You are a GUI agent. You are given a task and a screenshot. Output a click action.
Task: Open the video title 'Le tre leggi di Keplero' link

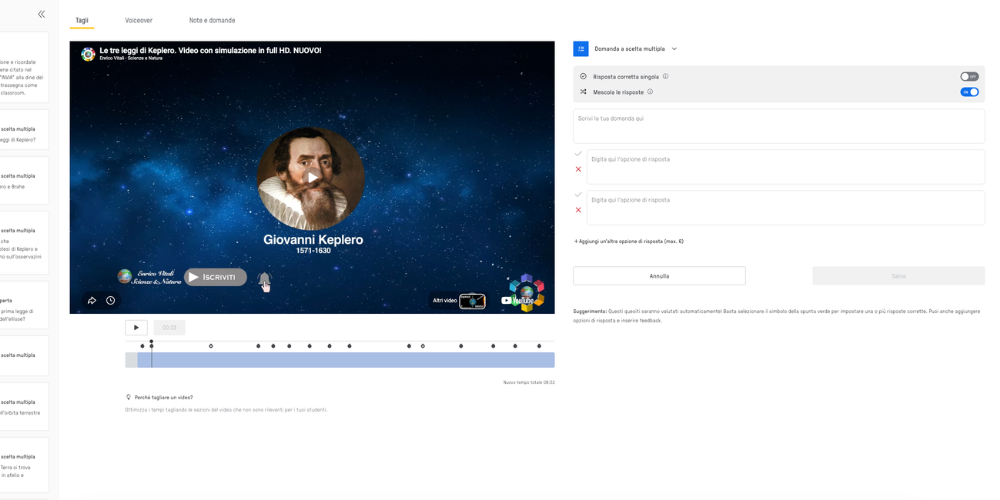[x=210, y=50]
